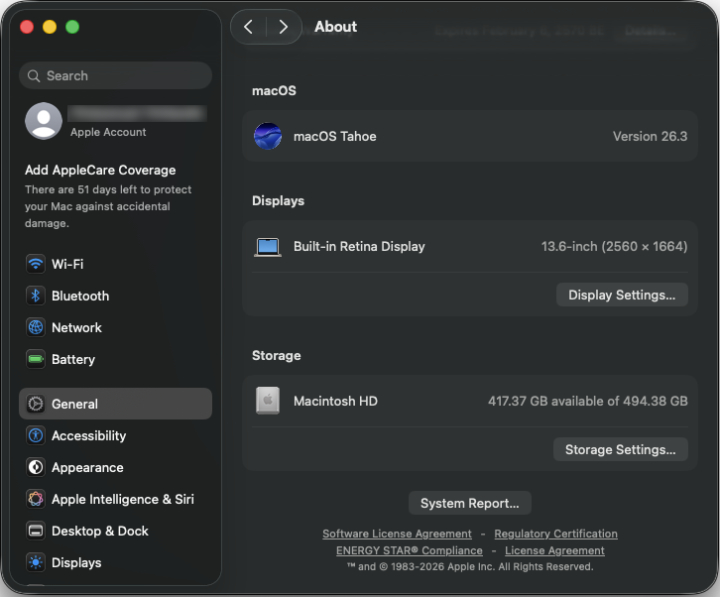This screenshot has height=597, width=720.
Task: Click the Search field in sidebar
Action: 115,76
